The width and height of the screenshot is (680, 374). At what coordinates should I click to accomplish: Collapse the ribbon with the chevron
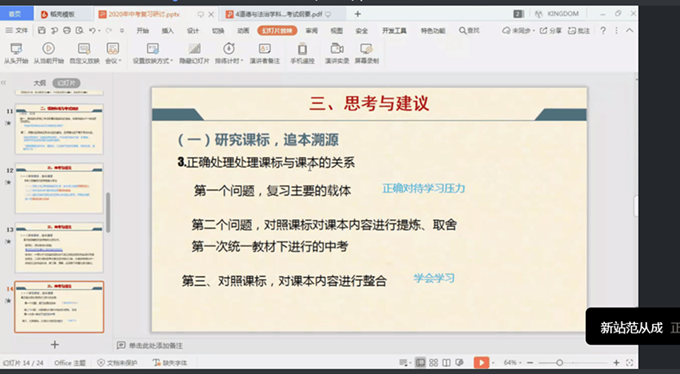point(630,30)
